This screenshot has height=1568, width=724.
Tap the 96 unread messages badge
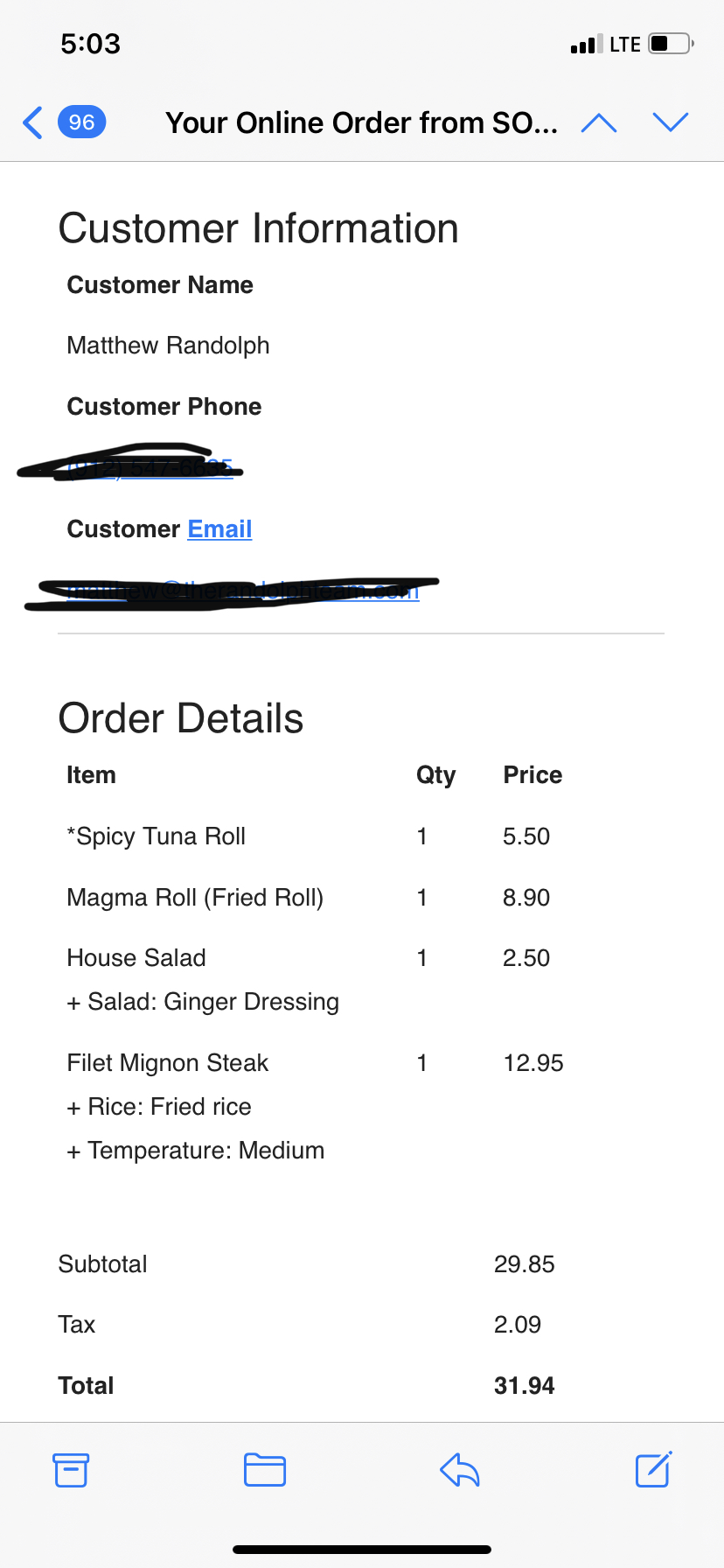coord(81,122)
